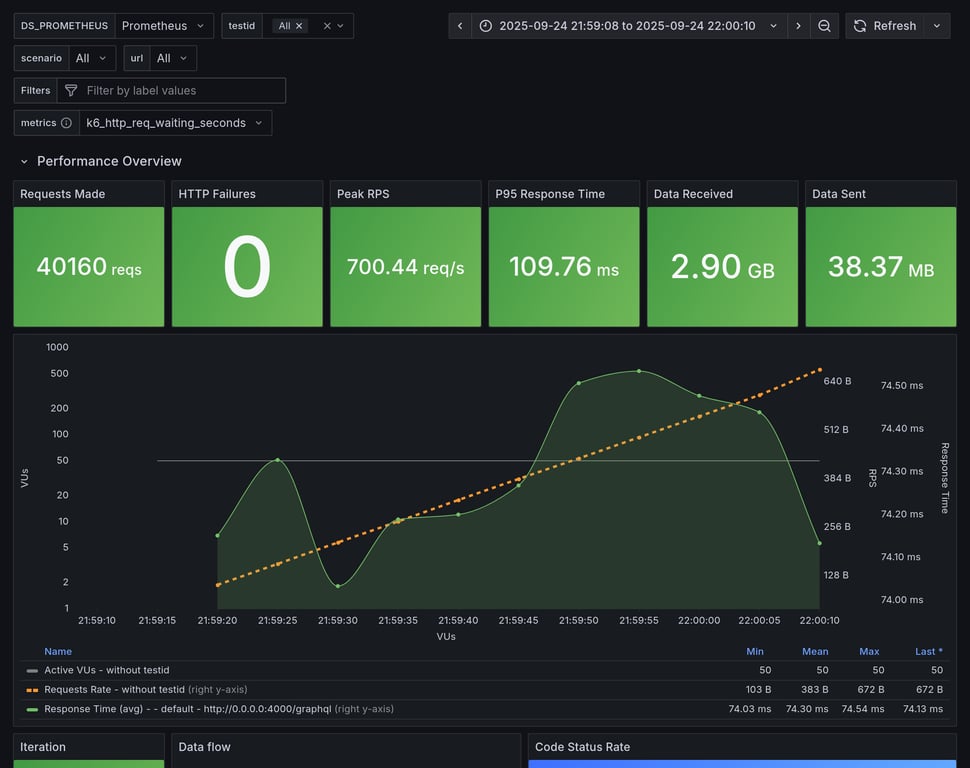Click the filter funnel icon
This screenshot has width=970, height=768.
(71, 90)
